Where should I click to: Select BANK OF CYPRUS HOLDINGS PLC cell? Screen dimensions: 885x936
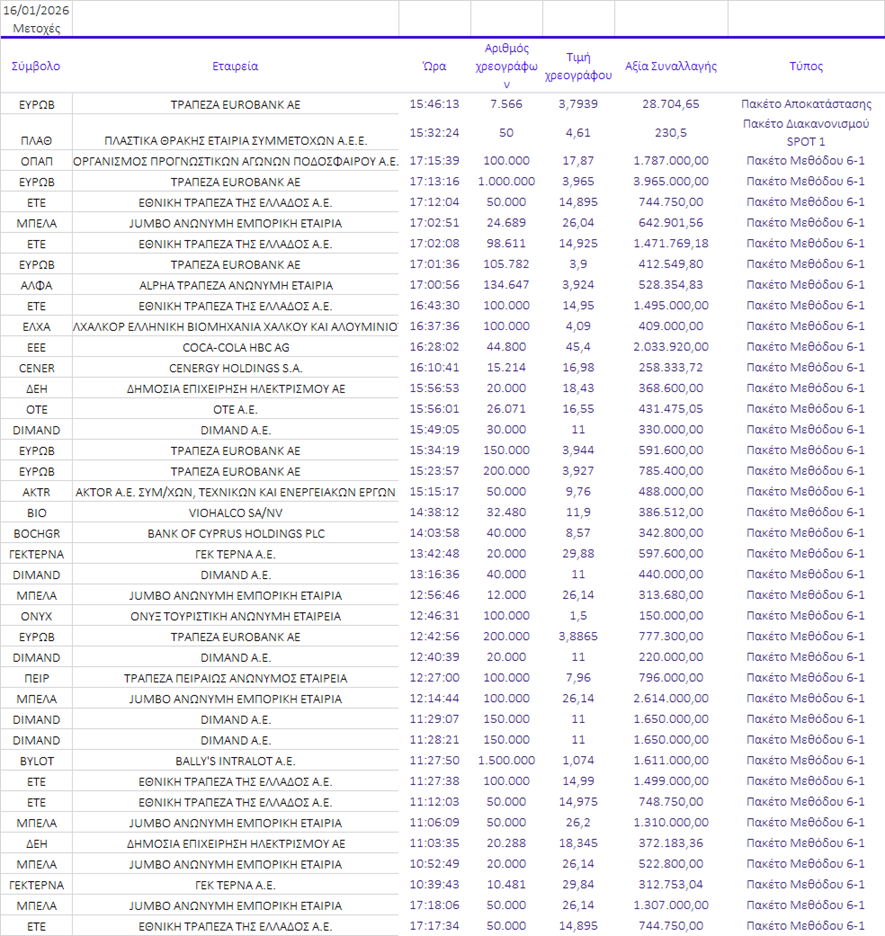235,534
